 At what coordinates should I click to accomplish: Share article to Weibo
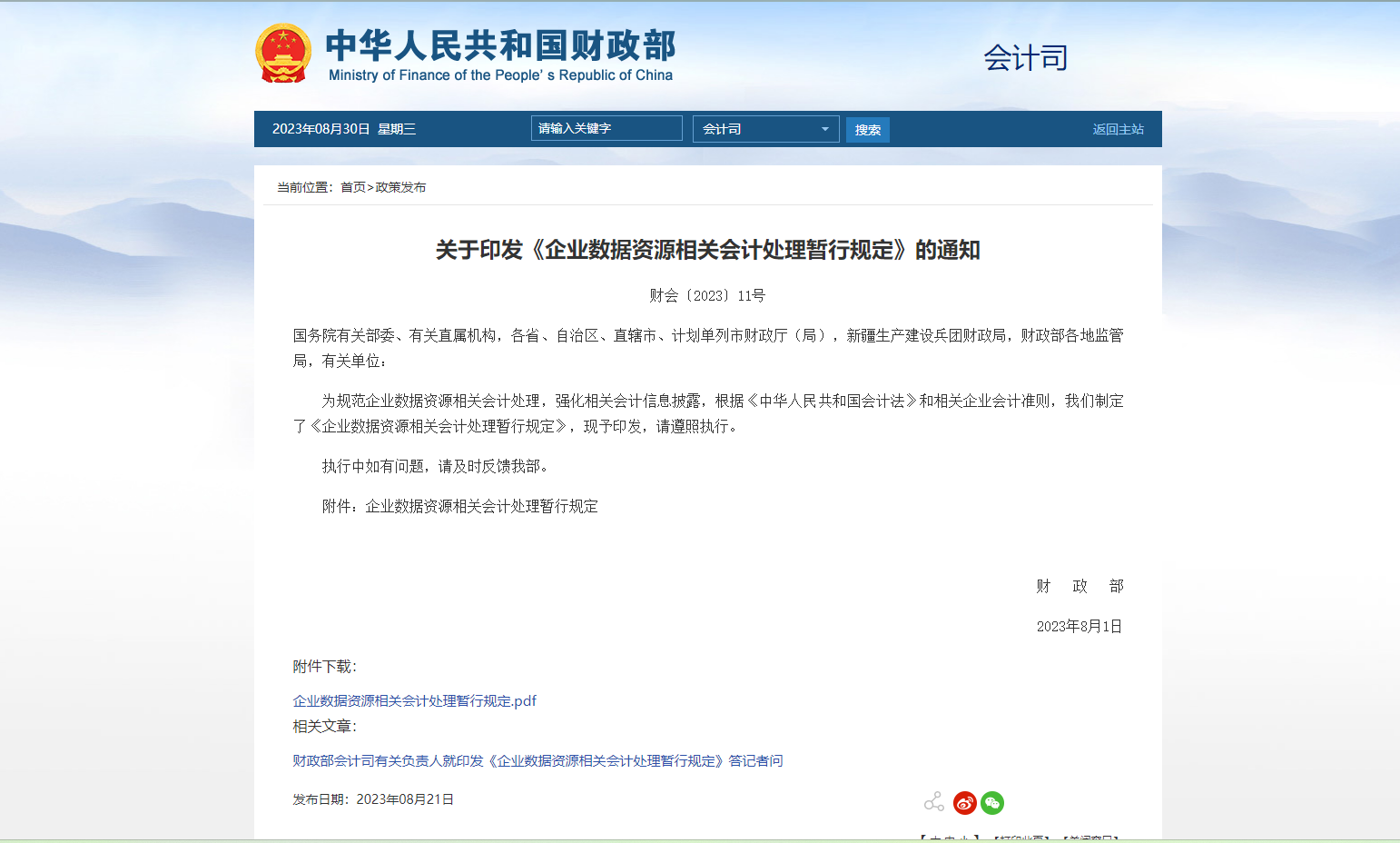[x=964, y=803]
